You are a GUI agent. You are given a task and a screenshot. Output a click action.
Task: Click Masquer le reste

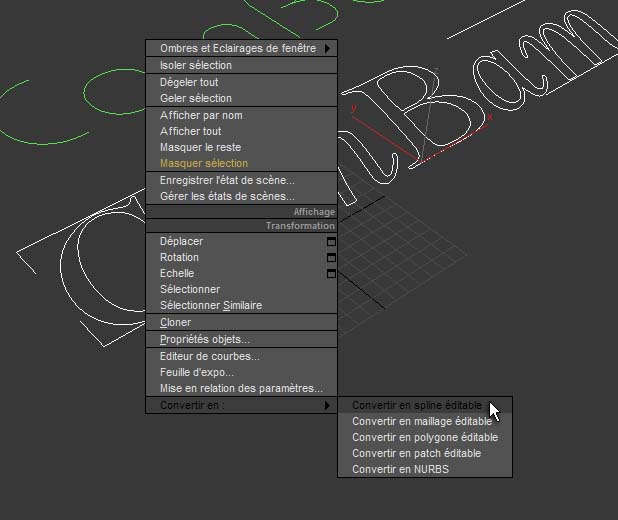pos(241,147)
